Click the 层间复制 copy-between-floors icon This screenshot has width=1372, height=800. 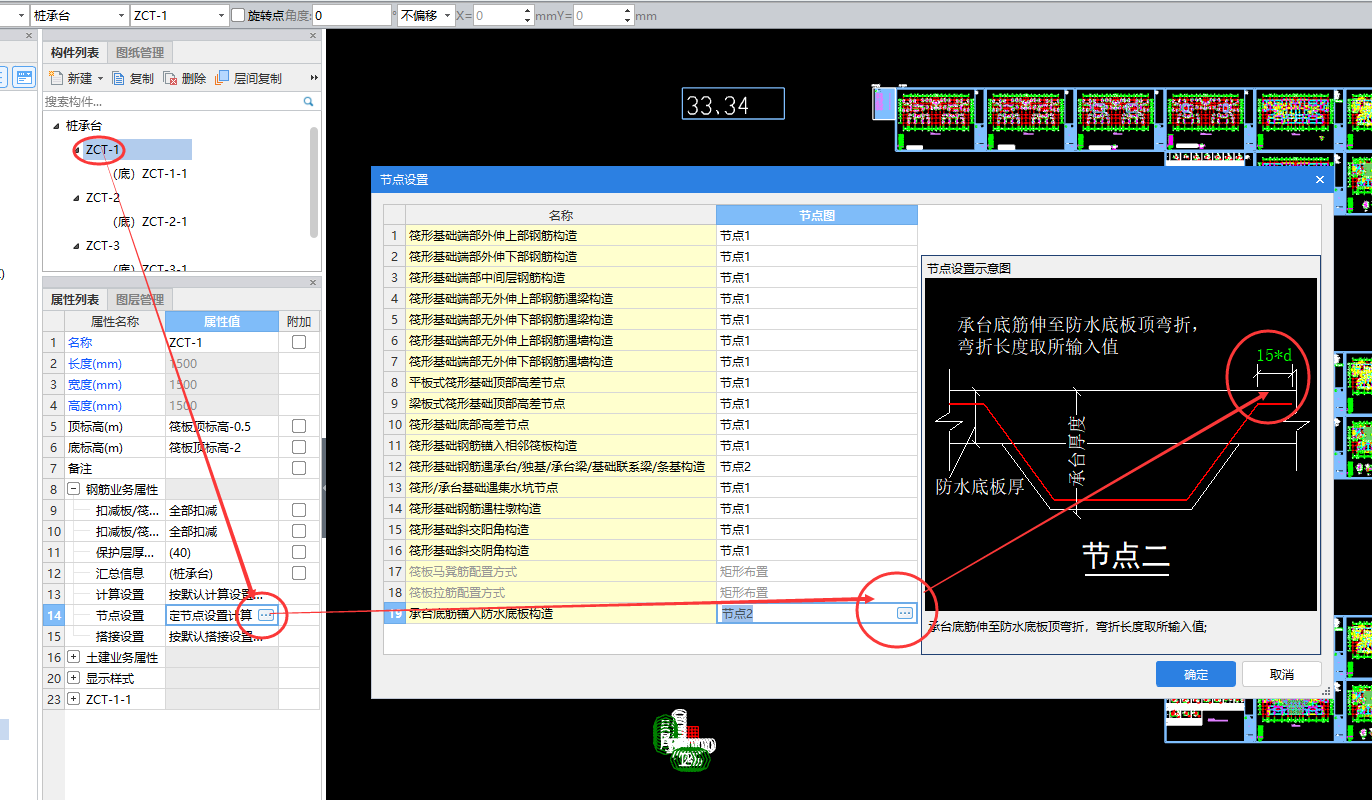coord(222,78)
